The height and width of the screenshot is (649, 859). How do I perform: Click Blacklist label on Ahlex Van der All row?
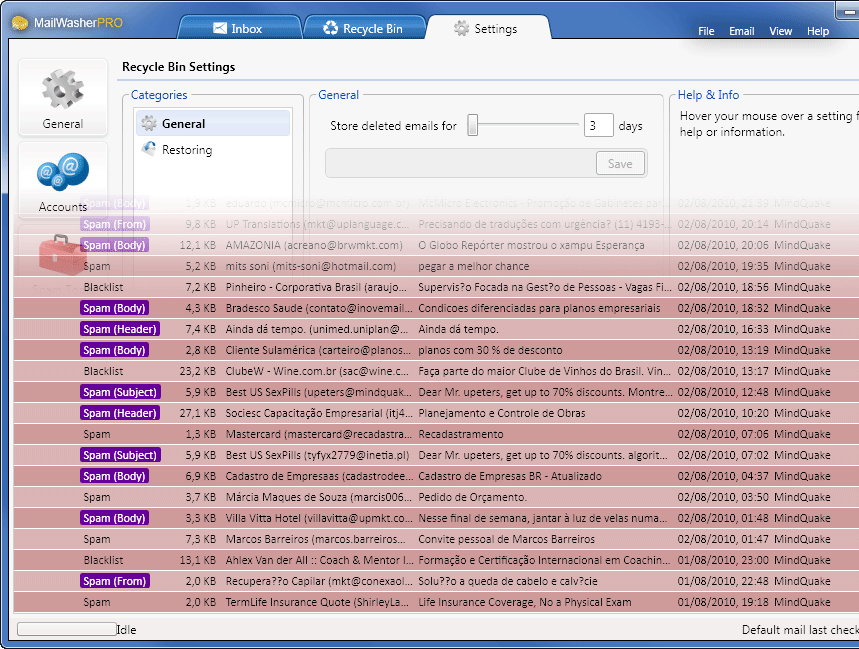(x=104, y=560)
